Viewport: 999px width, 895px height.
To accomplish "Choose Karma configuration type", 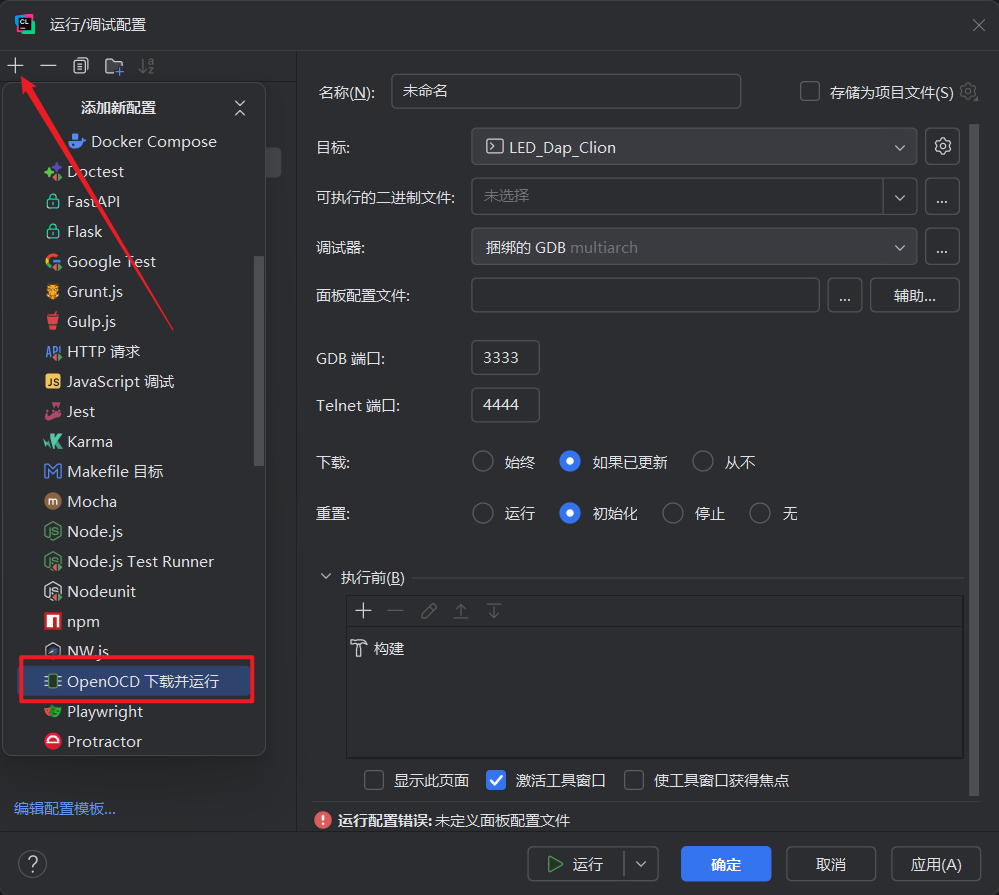I will point(79,441).
